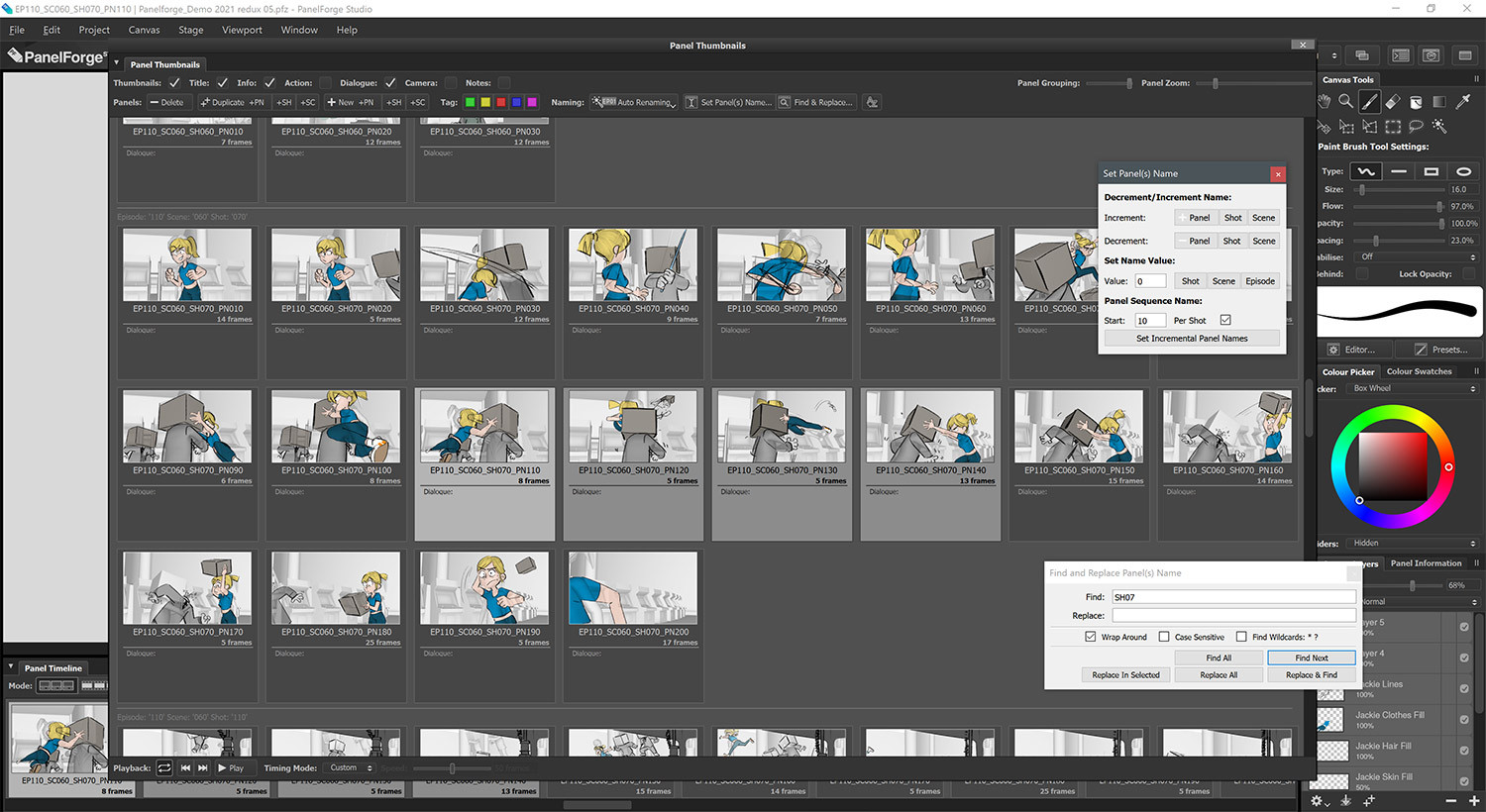1486x812 pixels.
Task: Set brush type to ellipse shape
Action: point(1463,171)
